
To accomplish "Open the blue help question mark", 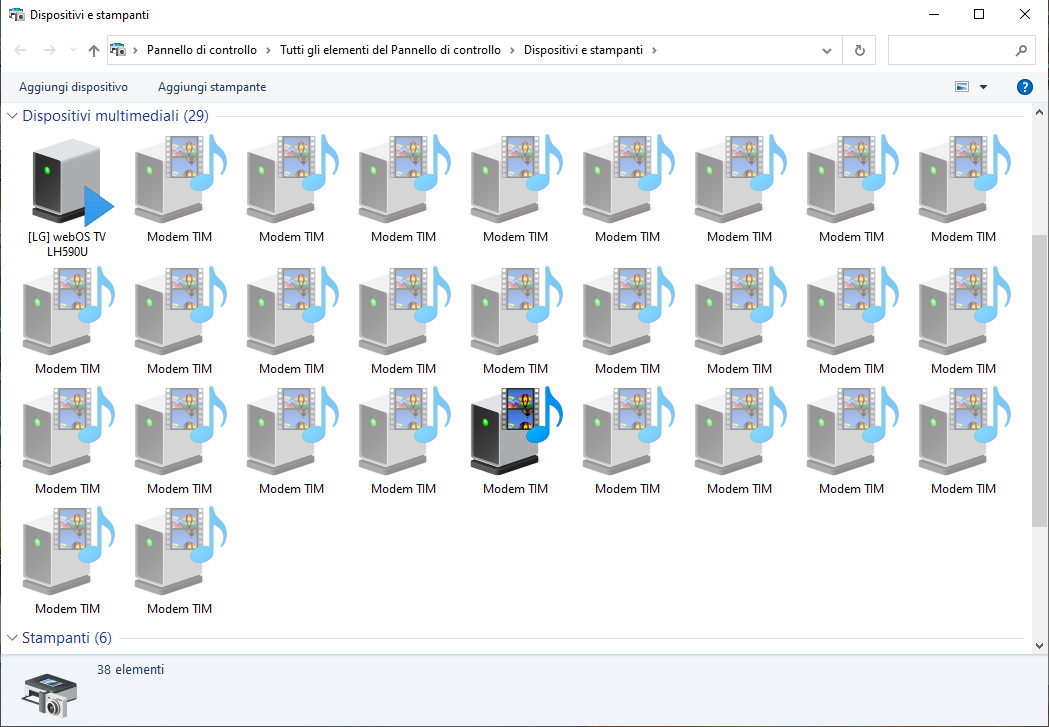I will pyautogui.click(x=1024, y=87).
